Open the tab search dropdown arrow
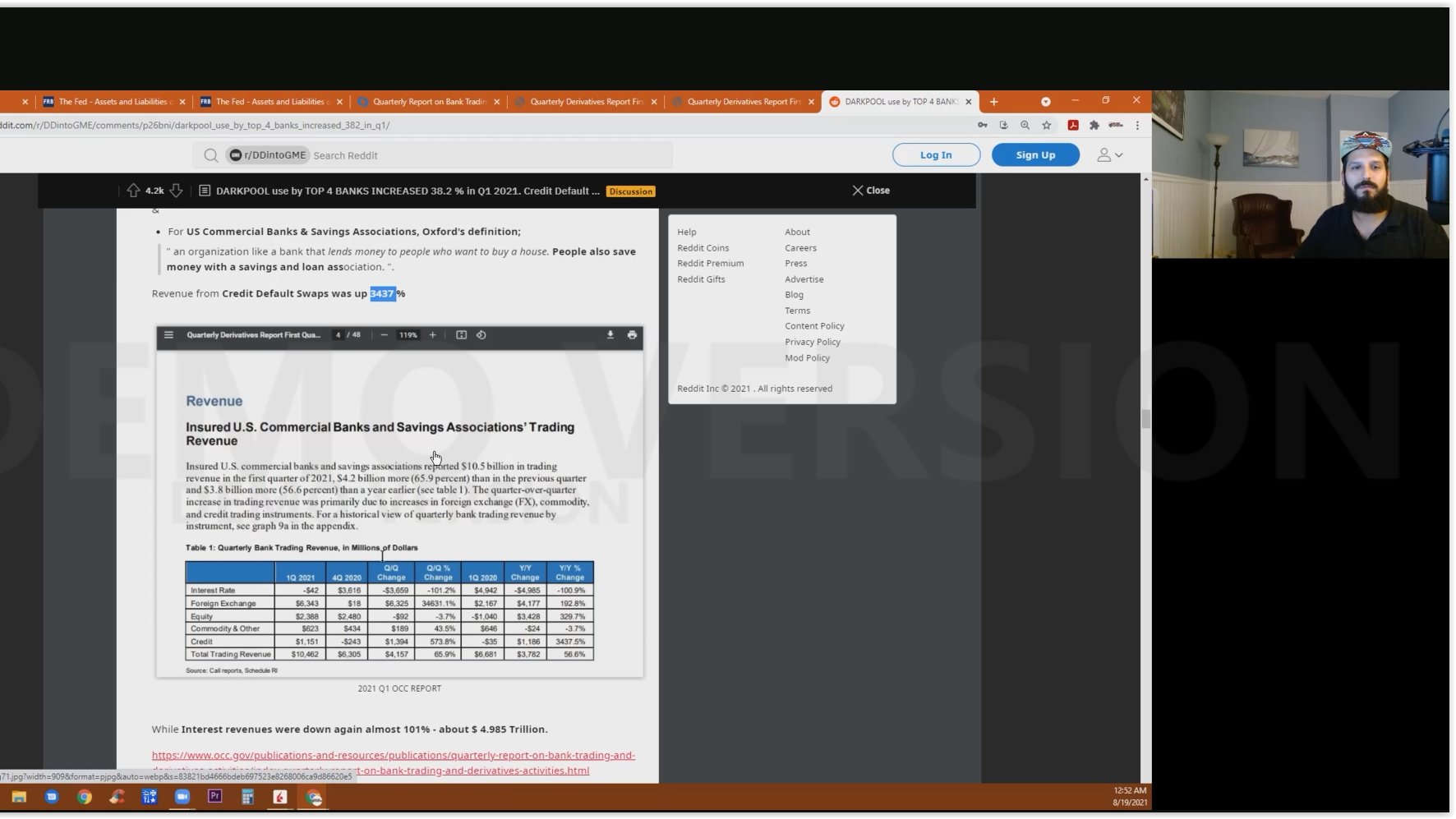 coord(1045,102)
